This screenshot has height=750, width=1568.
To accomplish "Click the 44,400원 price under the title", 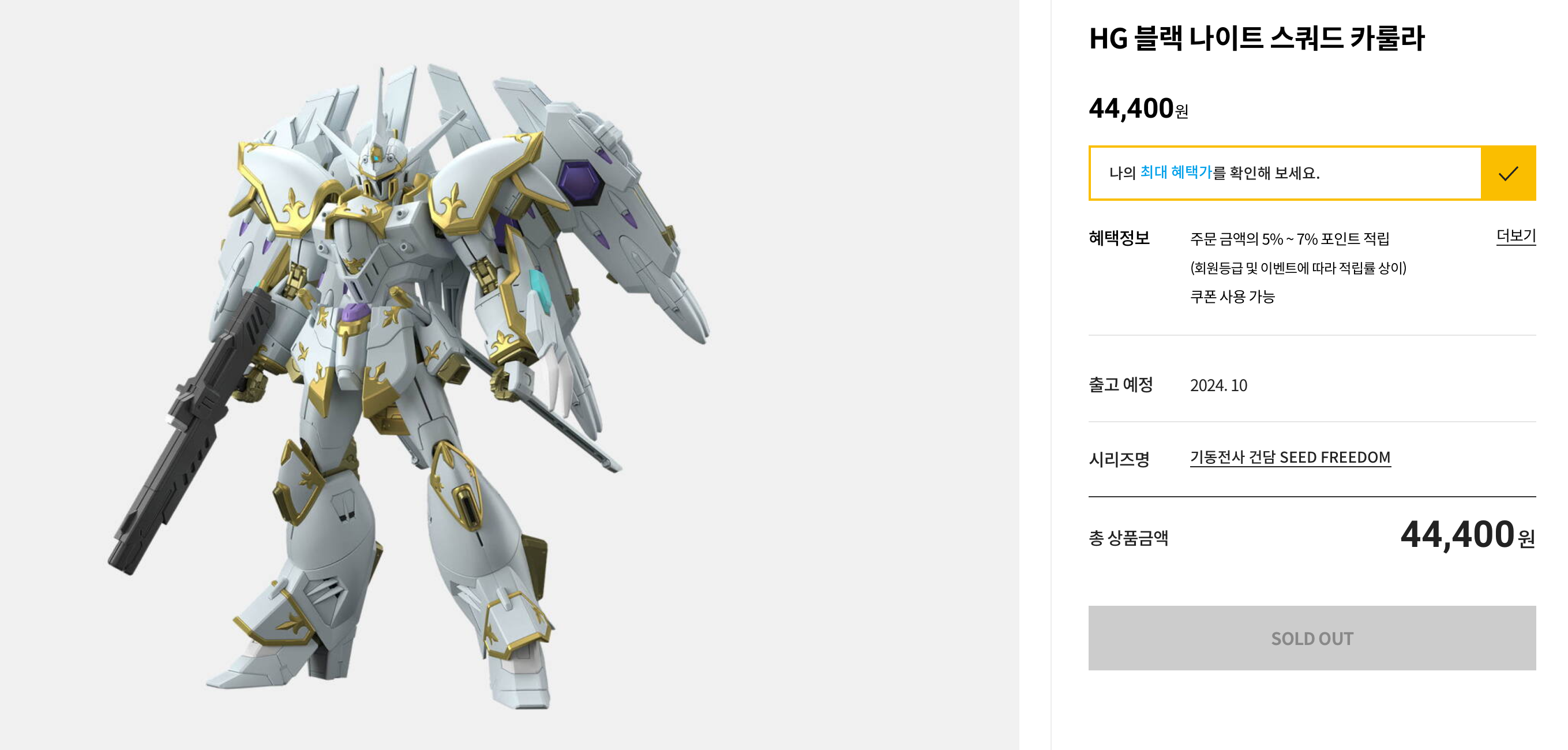I will 1138,109.
